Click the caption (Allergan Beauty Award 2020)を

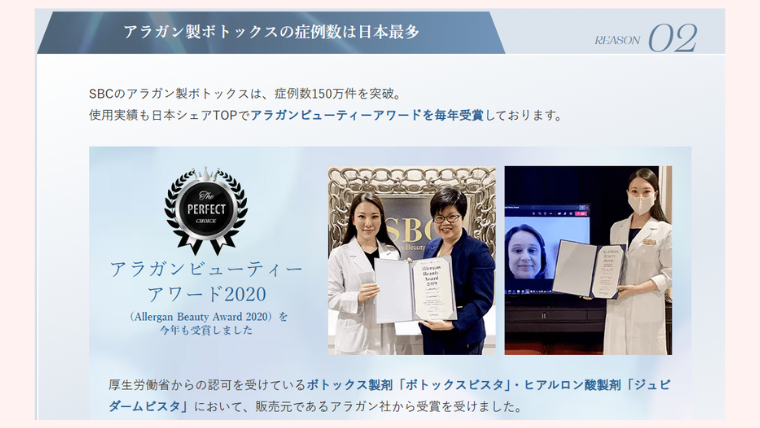(208, 317)
